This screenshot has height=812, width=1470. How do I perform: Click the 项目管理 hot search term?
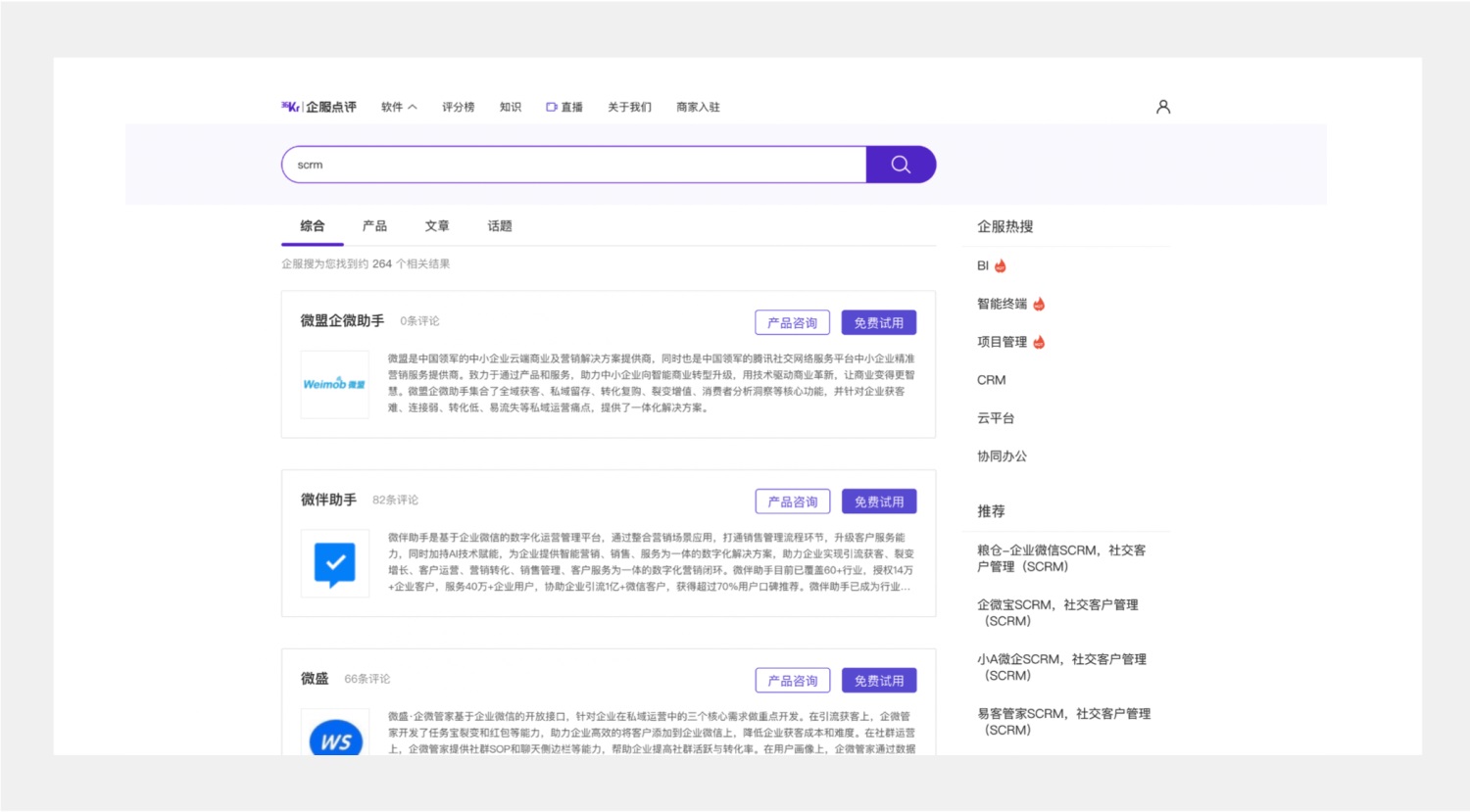pos(1002,342)
